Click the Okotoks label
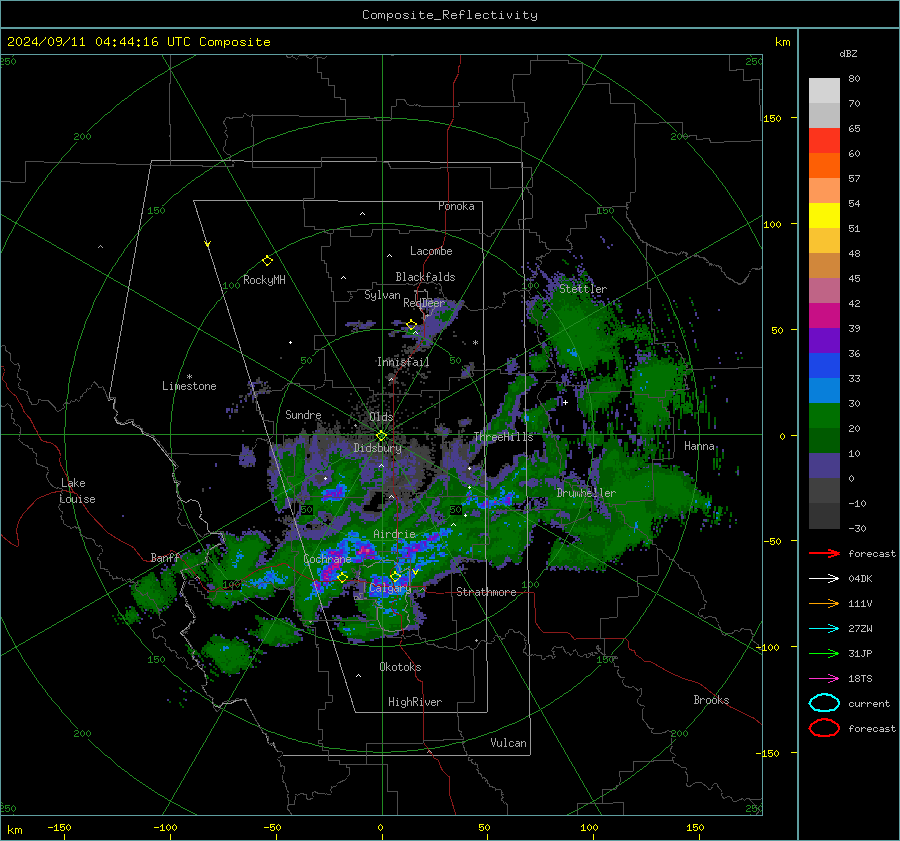 400,667
